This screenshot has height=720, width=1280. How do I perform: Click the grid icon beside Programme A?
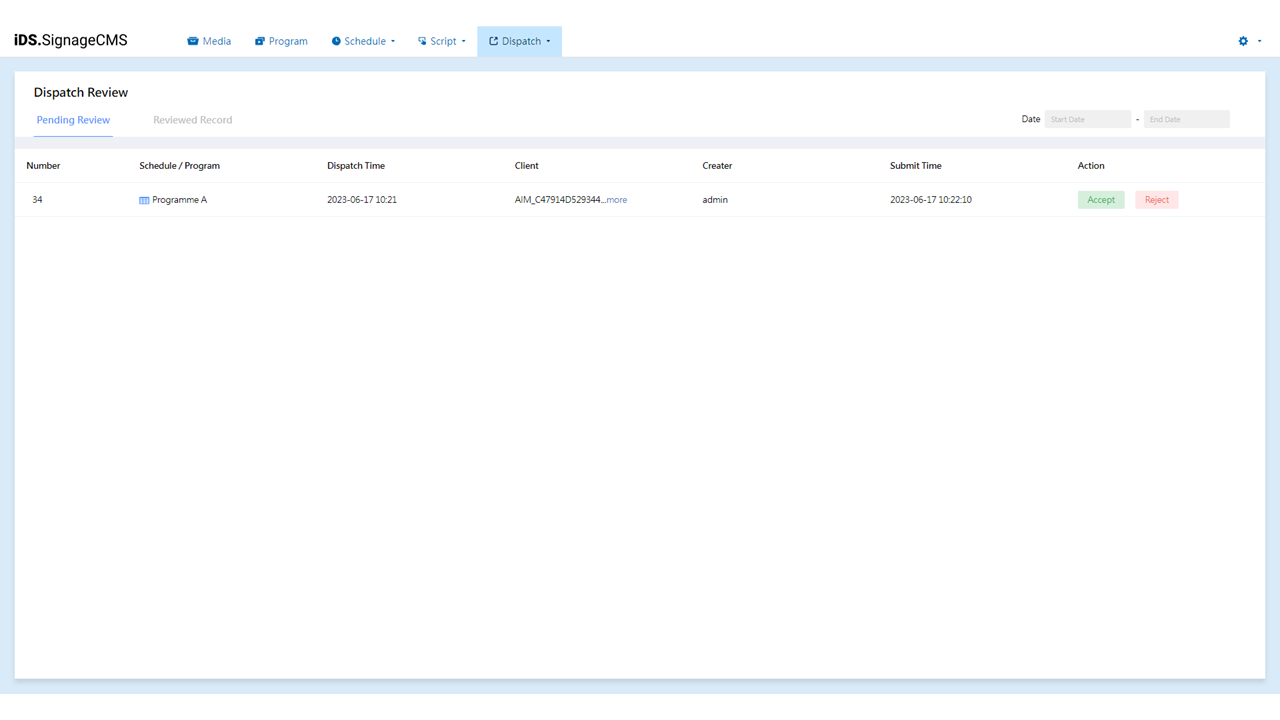pyautogui.click(x=144, y=200)
